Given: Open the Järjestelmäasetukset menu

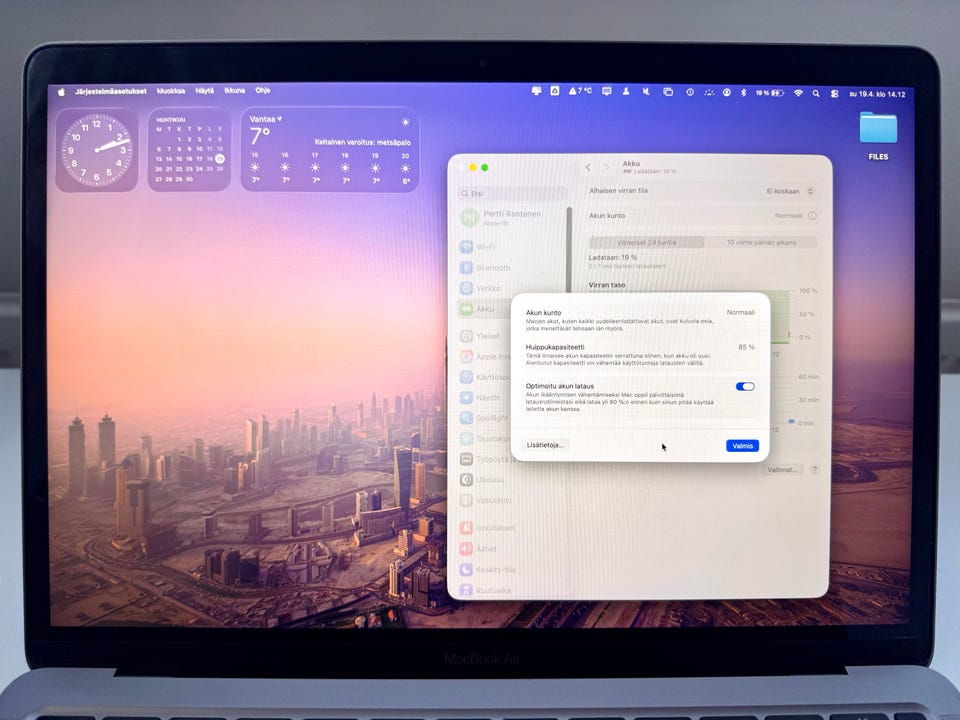Looking at the screenshot, I should 111,91.
